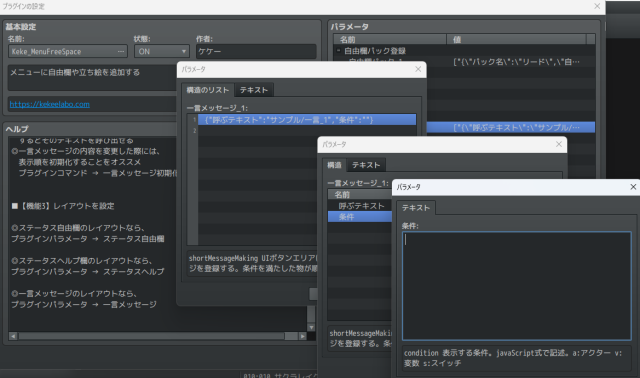
Task: Select the 自由欄パック登録 parameter row
Action: (x=464, y=51)
